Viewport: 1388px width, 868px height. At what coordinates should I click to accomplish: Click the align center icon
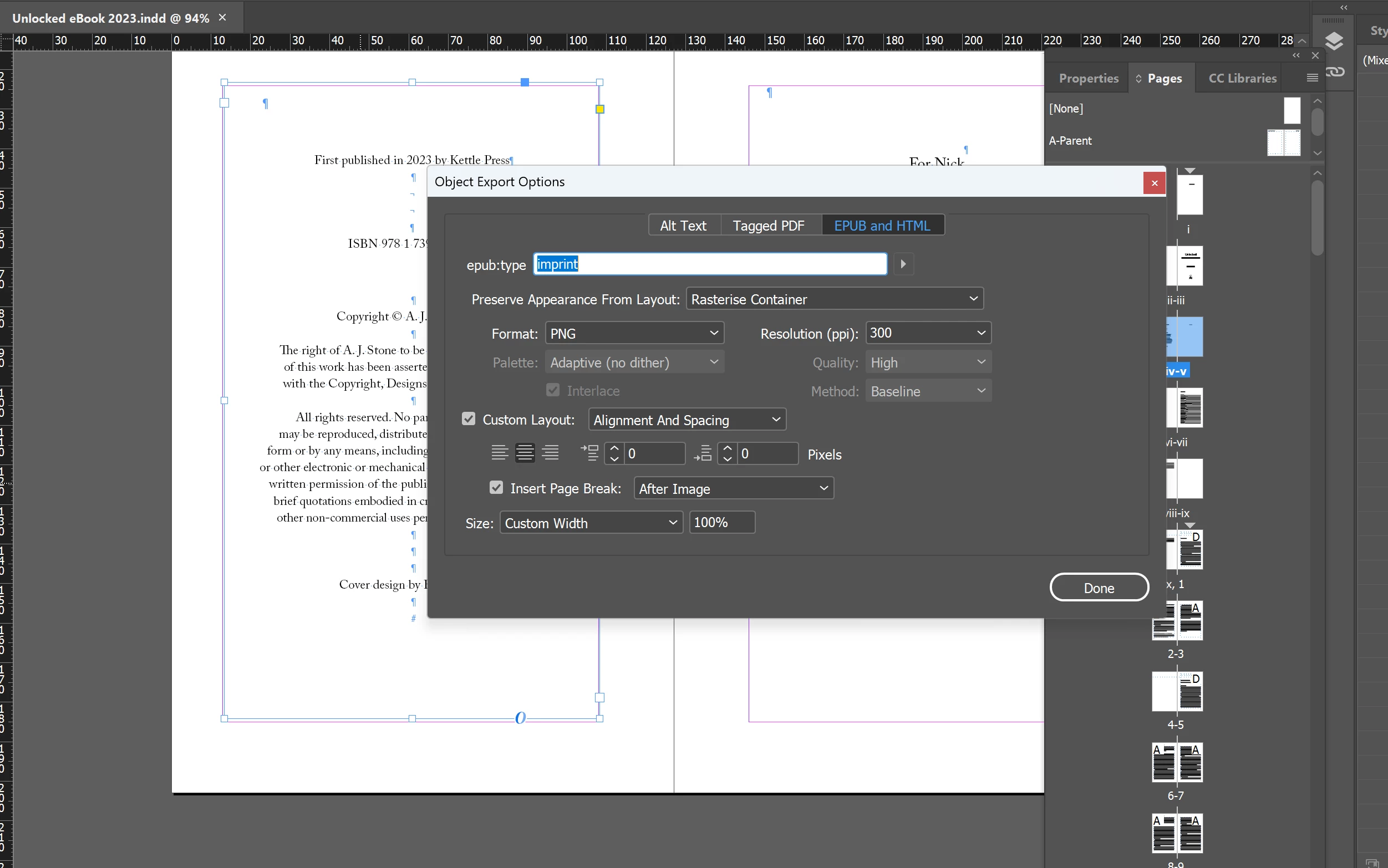[524, 453]
